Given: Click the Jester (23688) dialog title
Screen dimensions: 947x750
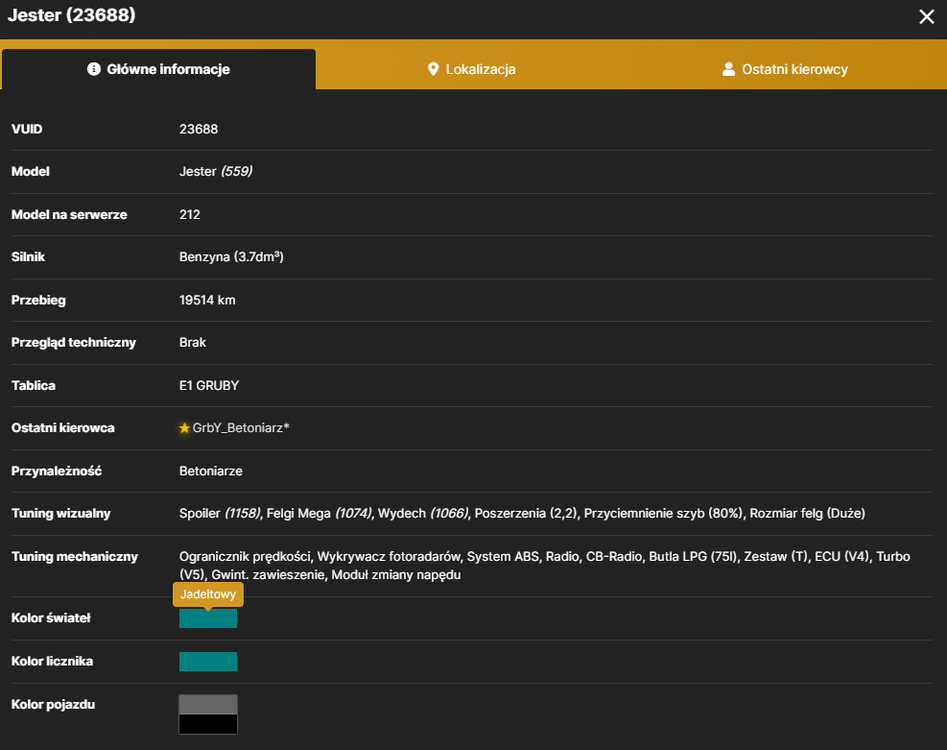Looking at the screenshot, I should point(71,14).
